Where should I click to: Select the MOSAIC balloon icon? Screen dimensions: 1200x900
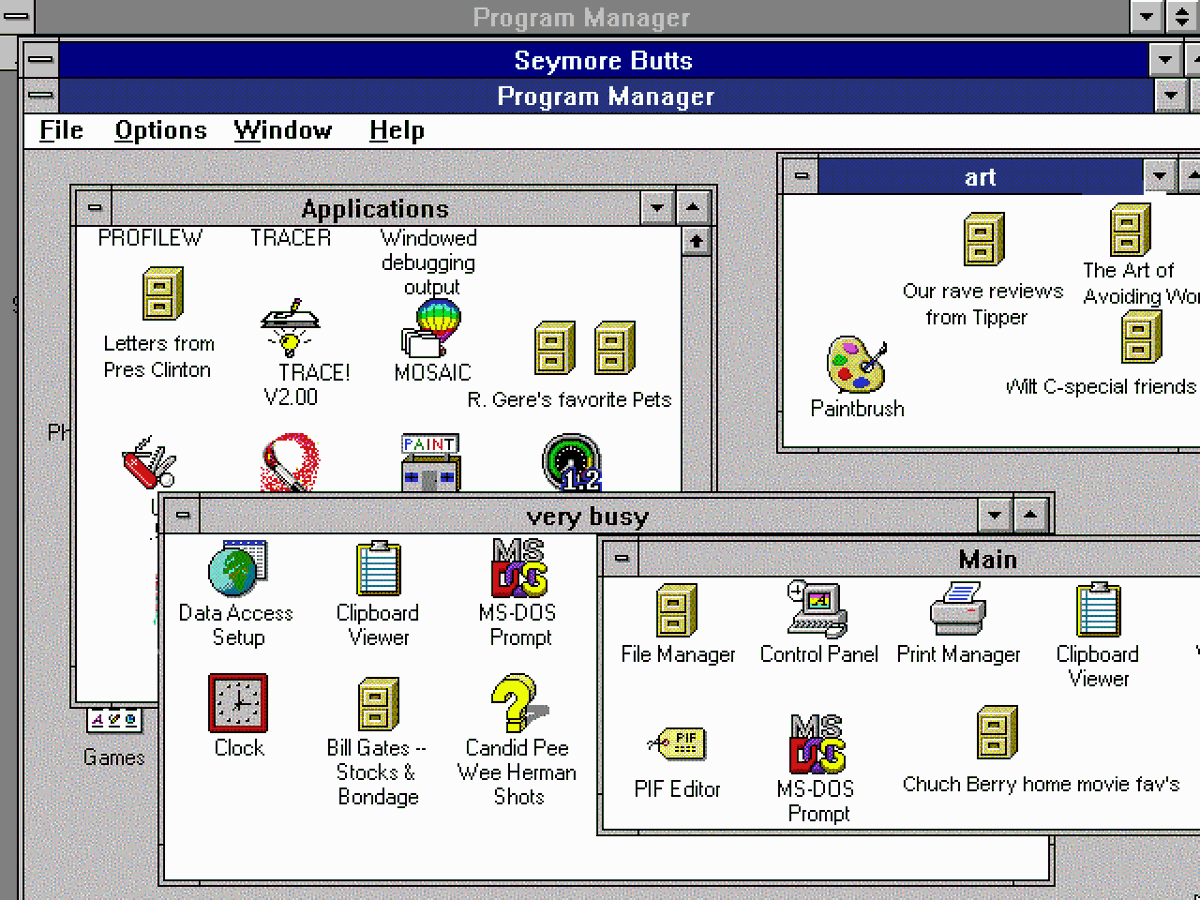pyautogui.click(x=432, y=328)
